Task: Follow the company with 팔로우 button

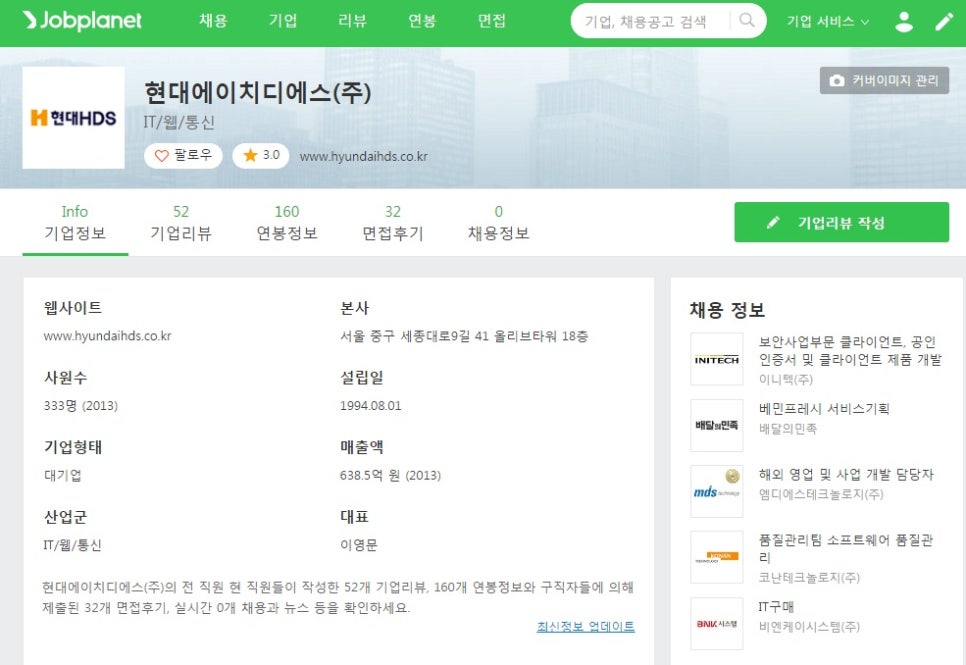Action: [183, 155]
